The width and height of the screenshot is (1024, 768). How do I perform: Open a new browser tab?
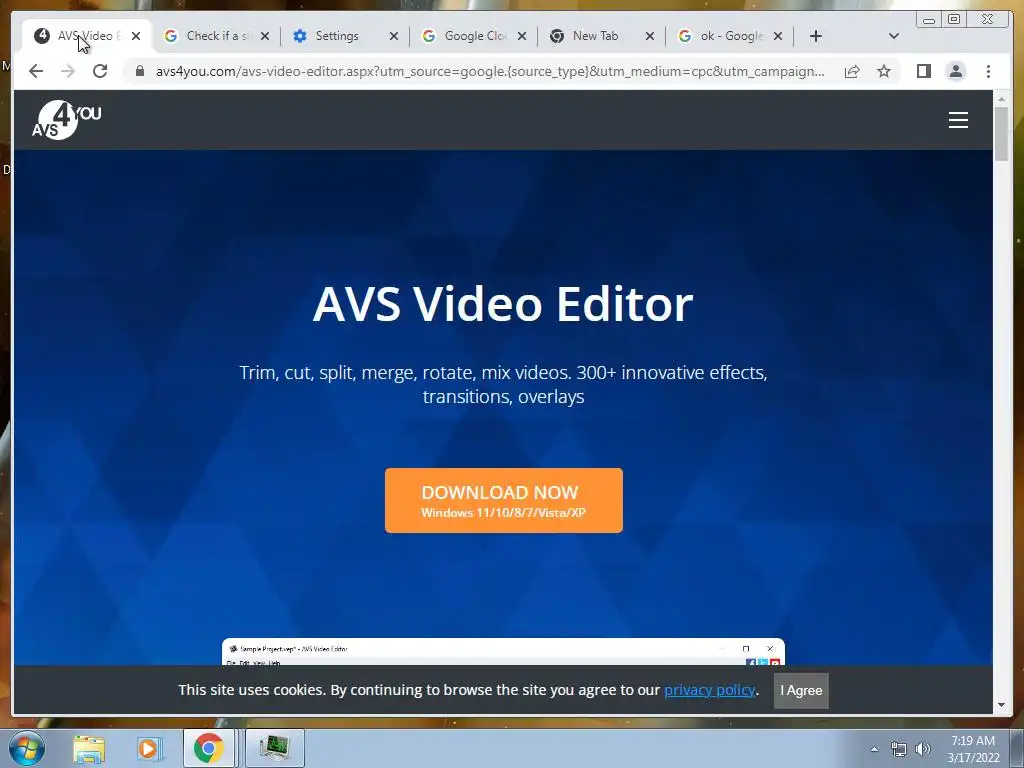816,36
